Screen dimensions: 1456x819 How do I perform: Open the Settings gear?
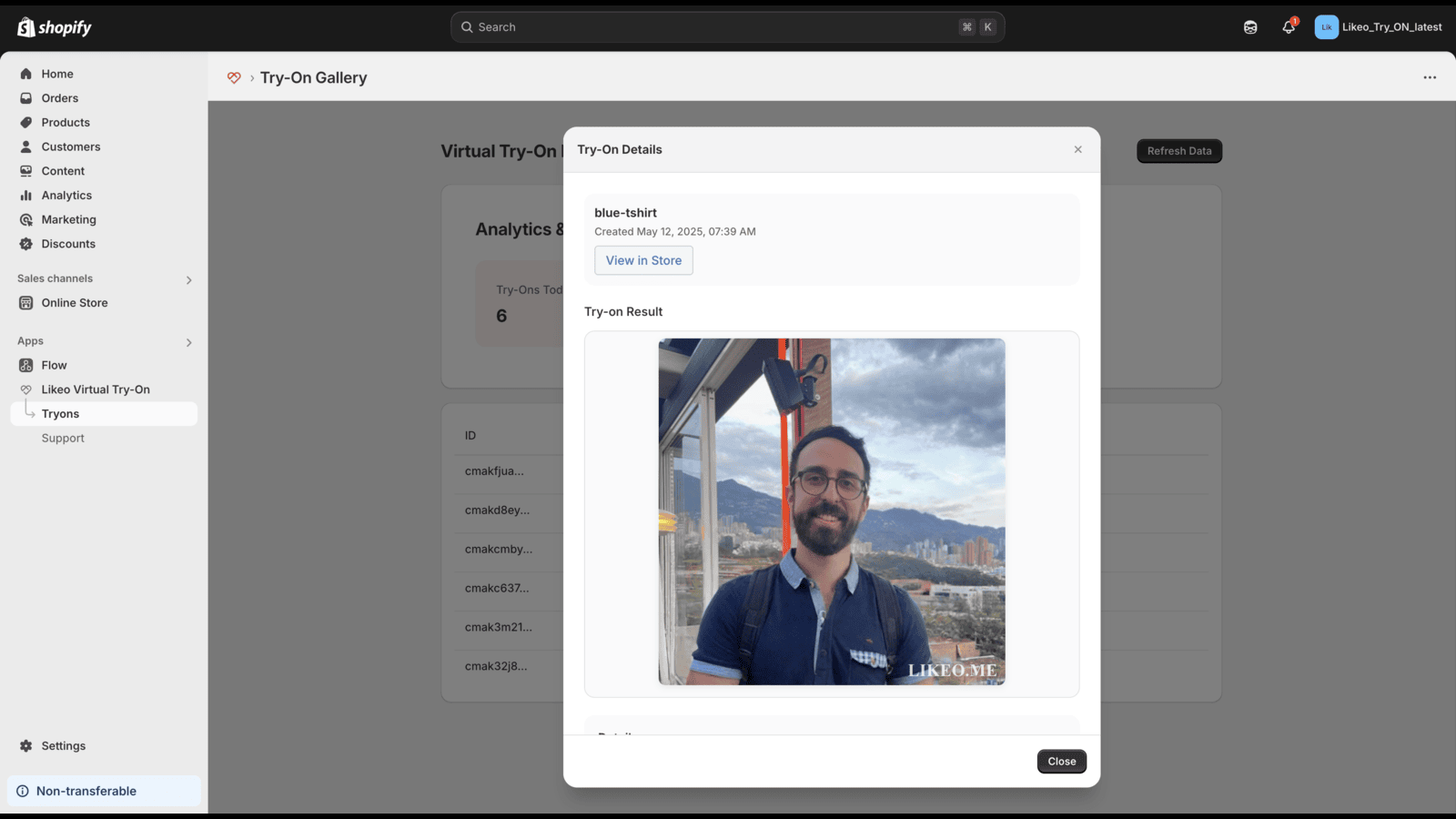26,745
